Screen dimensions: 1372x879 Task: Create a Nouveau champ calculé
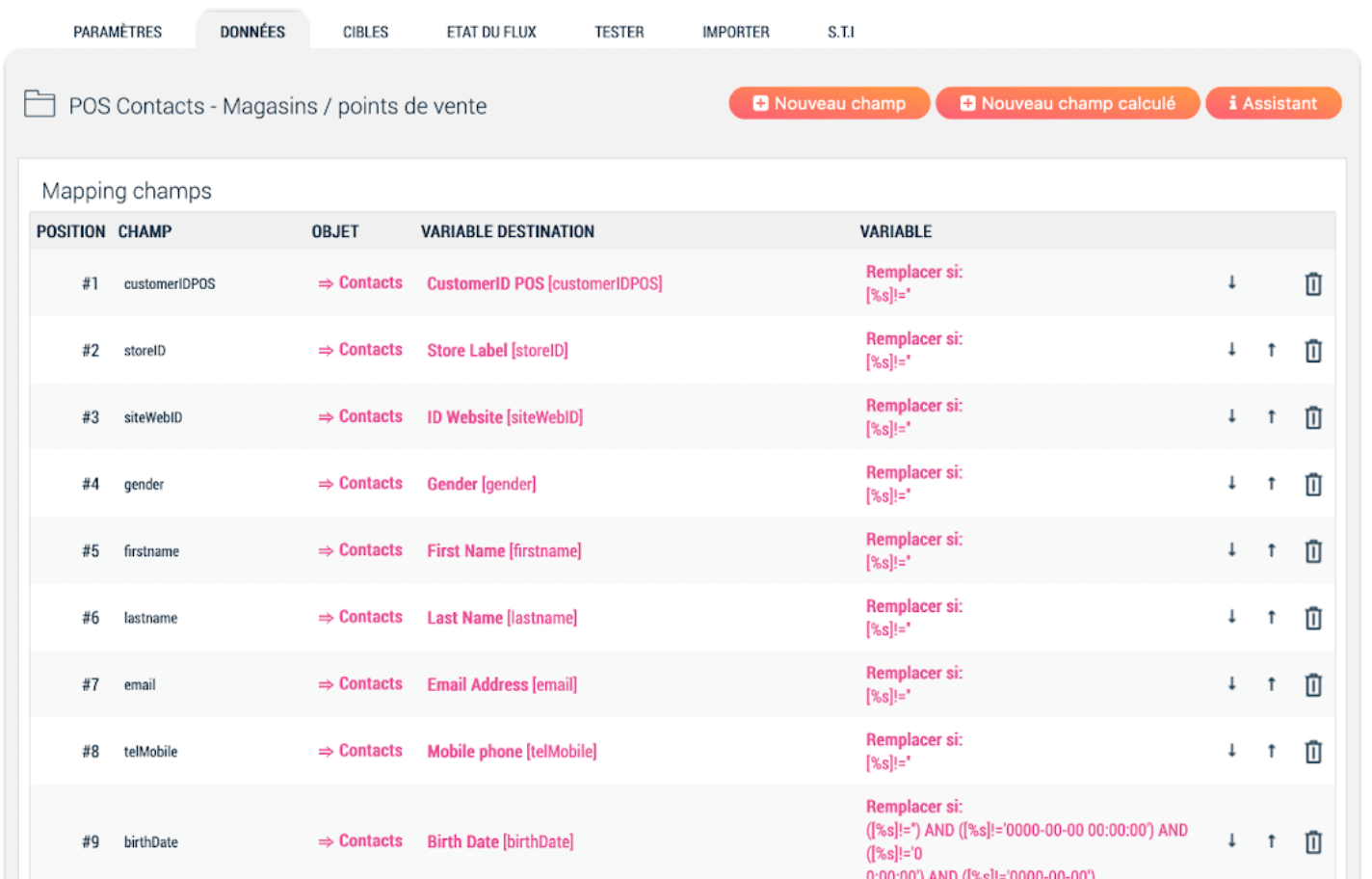pos(1068,103)
